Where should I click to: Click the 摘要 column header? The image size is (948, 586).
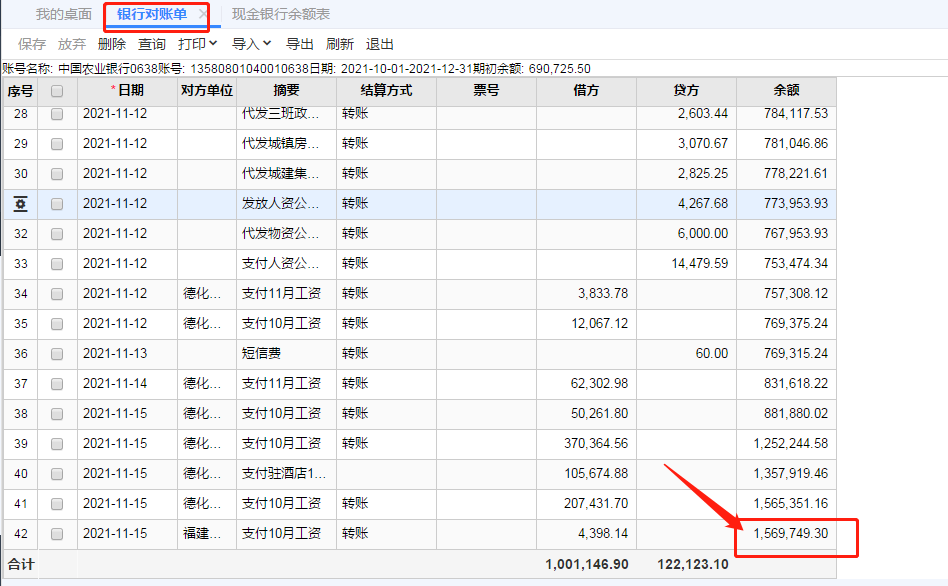pyautogui.click(x=286, y=91)
